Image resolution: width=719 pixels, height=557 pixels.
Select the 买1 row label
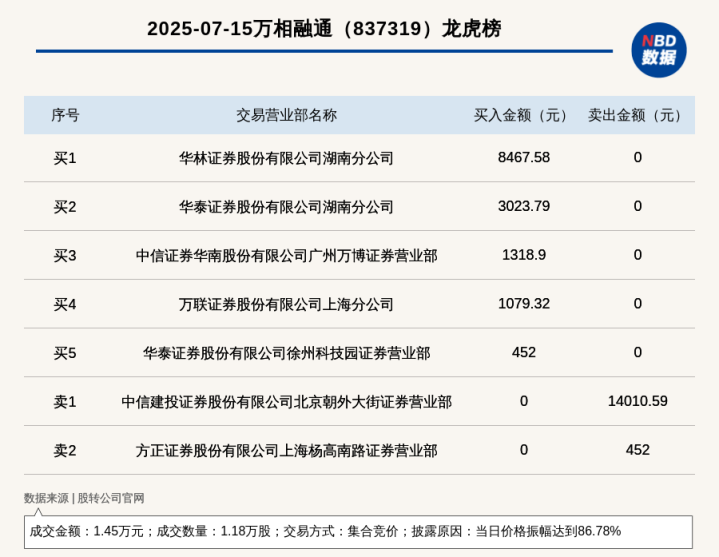[65, 158]
